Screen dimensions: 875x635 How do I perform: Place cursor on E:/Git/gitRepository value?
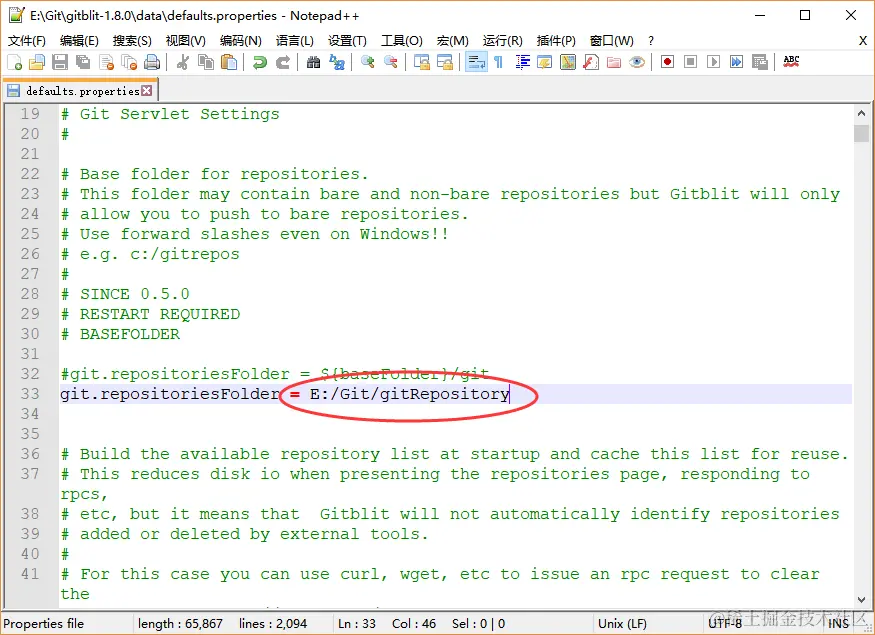tap(410, 394)
